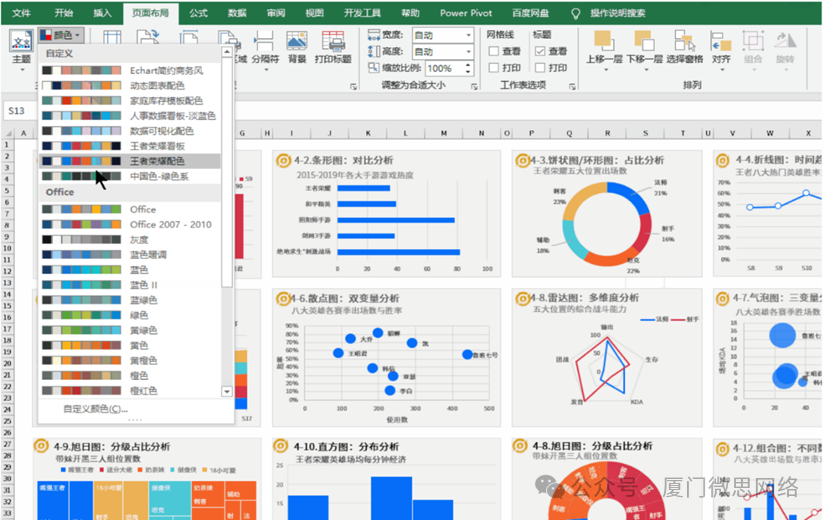Choose the 蓝色暖调 color scheme
The image size is (825, 520).
pyautogui.click(x=130, y=255)
